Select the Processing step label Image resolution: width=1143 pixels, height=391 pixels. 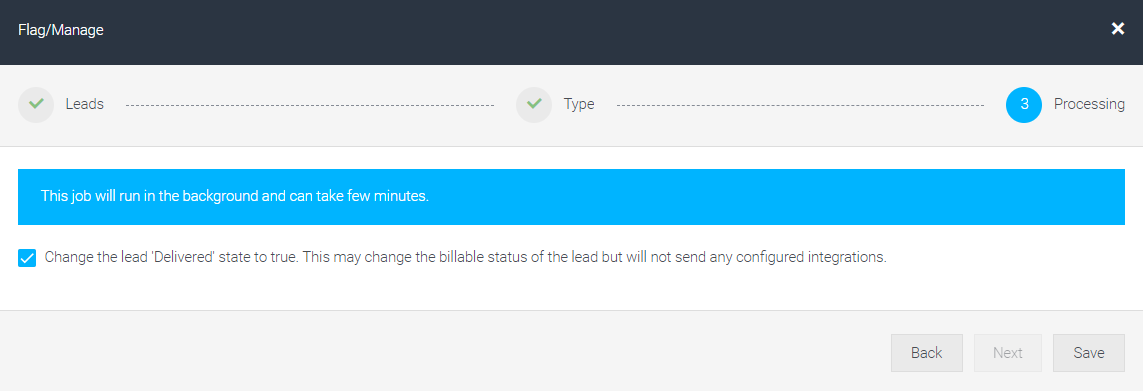pos(1089,104)
